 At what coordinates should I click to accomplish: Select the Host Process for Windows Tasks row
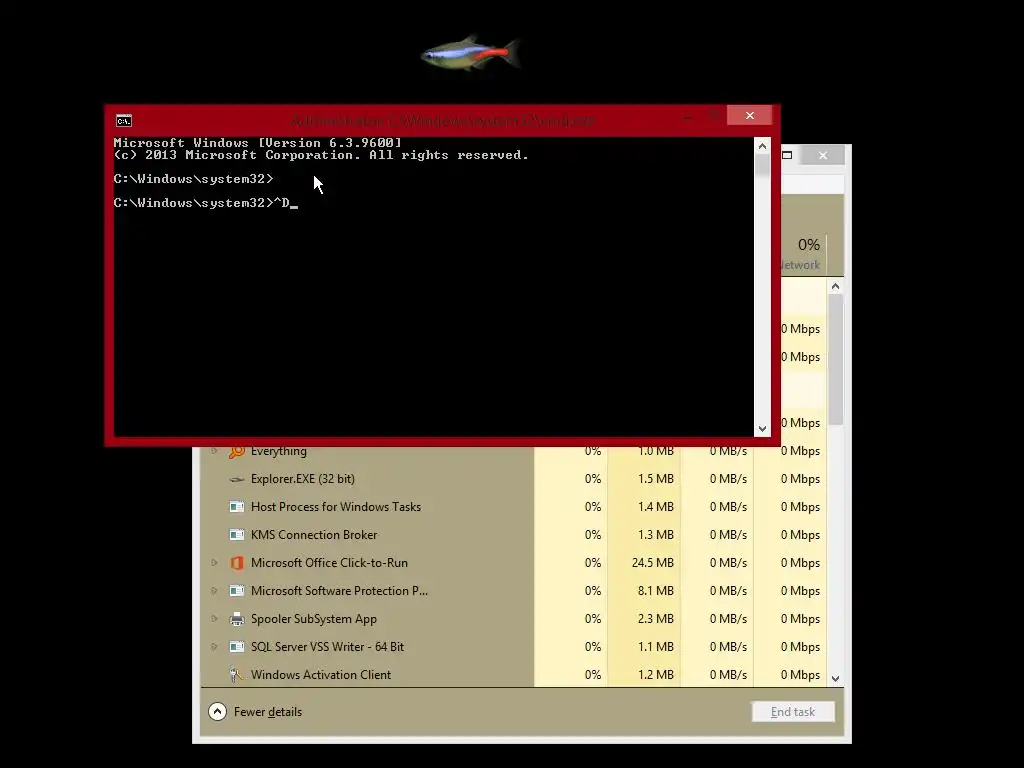(513, 507)
